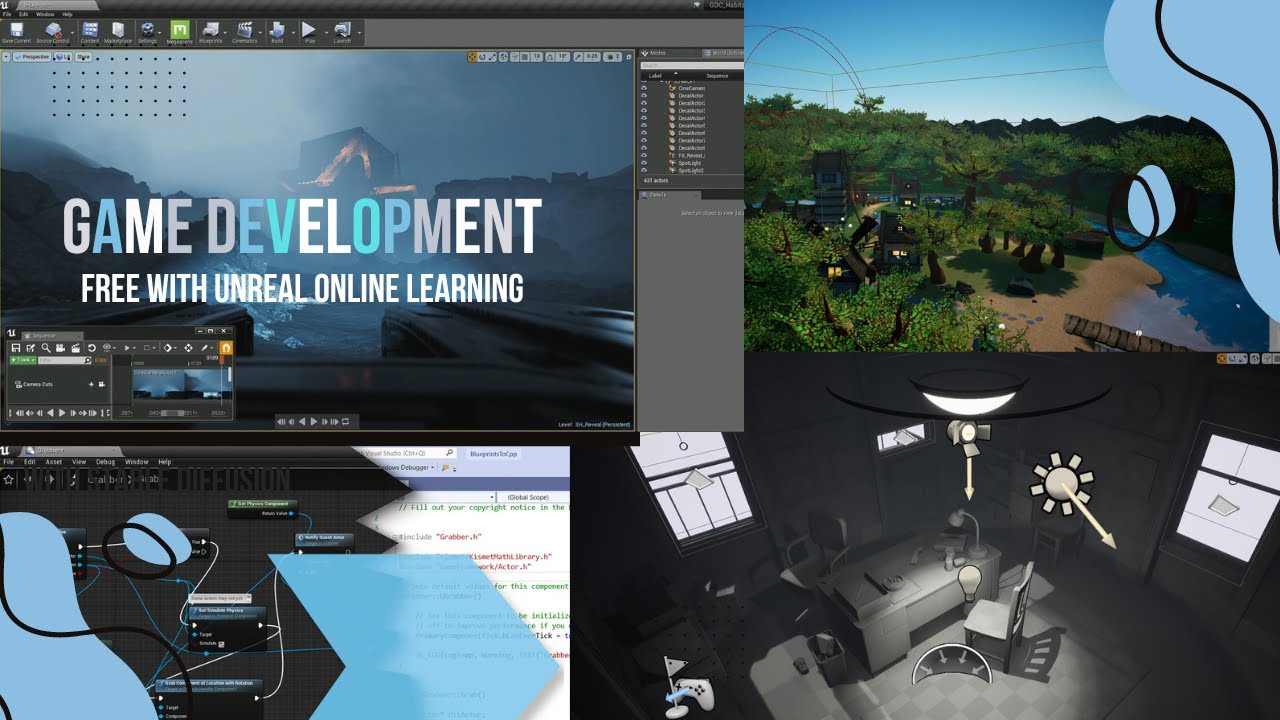
Task: Open the scale snap value 0.25 dropdown
Action: pos(592,57)
